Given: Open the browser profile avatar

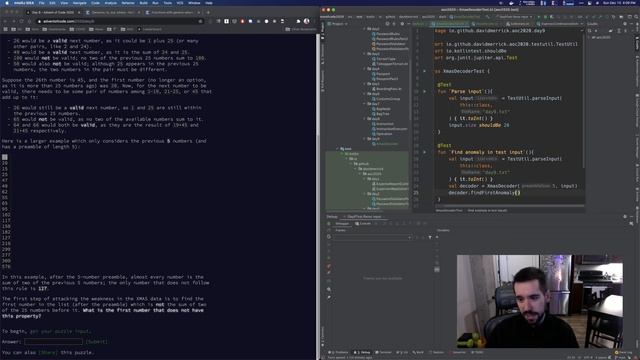Looking at the screenshot, I should pyautogui.click(x=307, y=21).
